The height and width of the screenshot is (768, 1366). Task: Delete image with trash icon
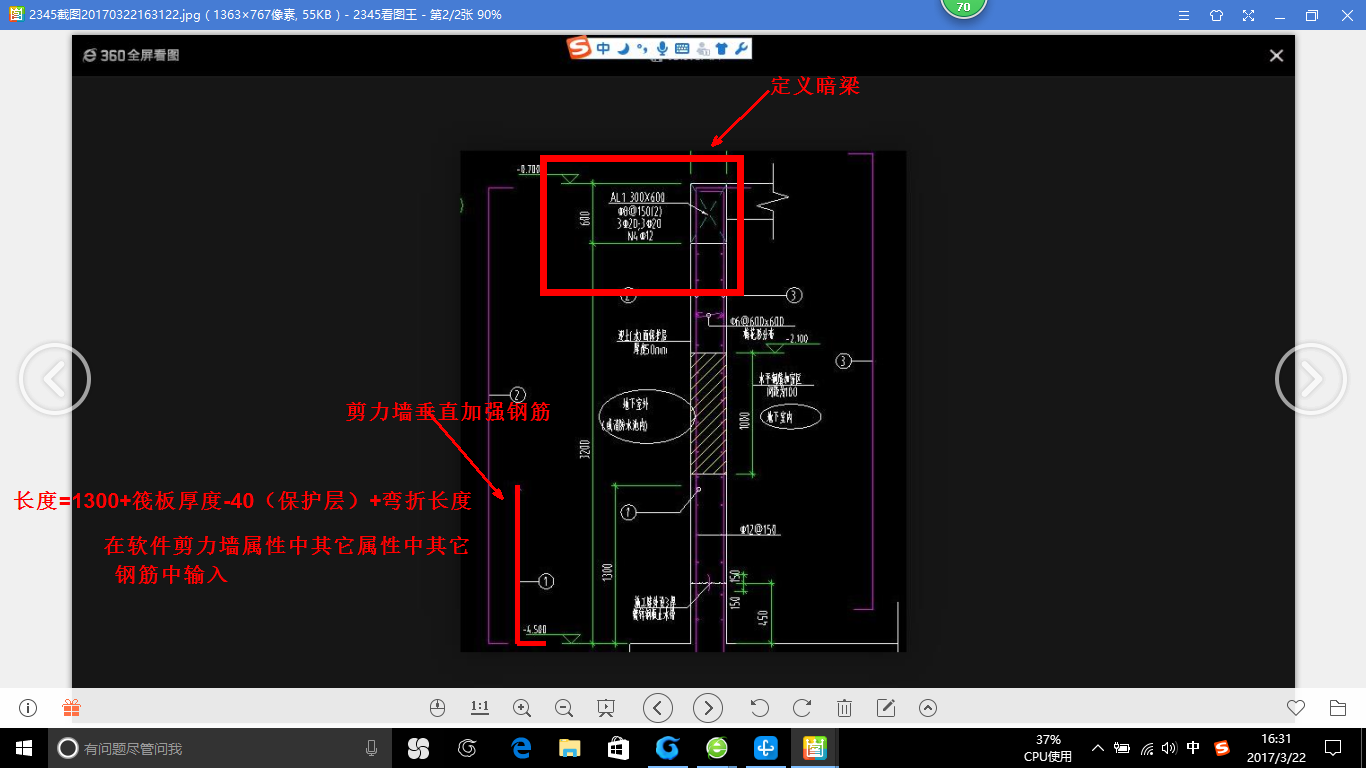pos(844,708)
